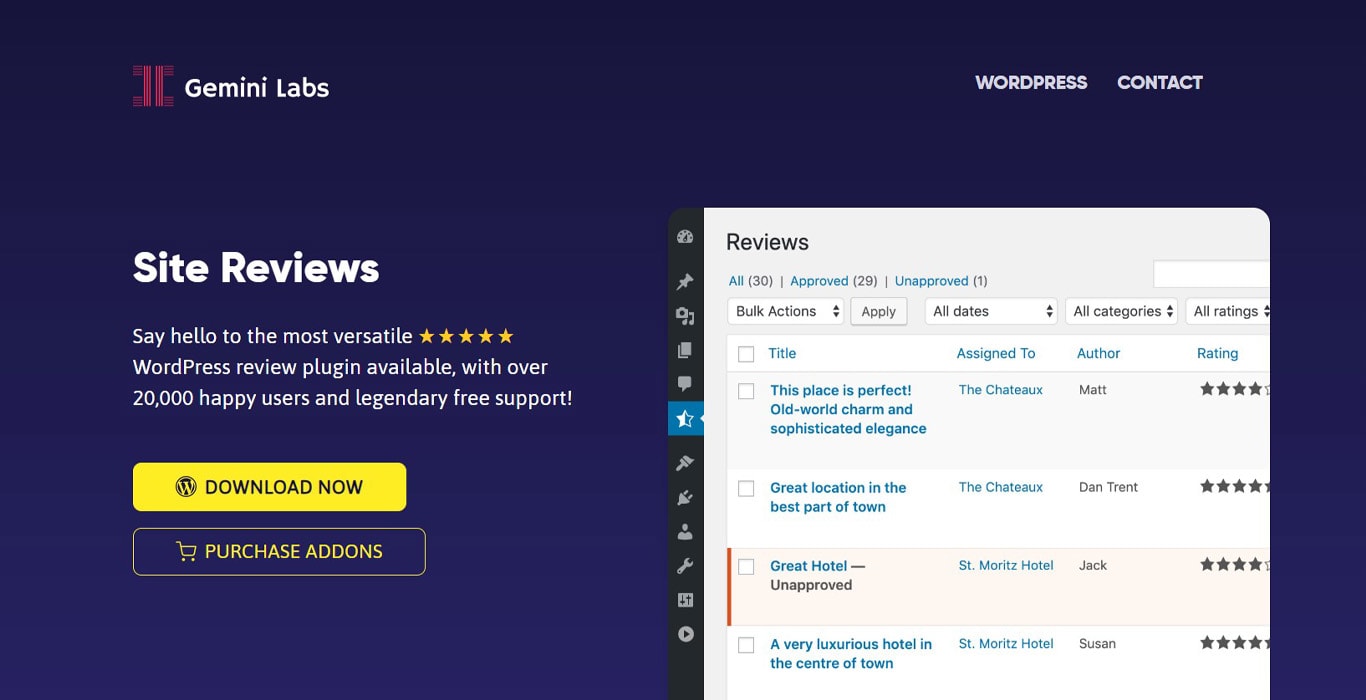Open Comments via speech bubble icon
This screenshot has height=700, width=1366.
[x=686, y=383]
